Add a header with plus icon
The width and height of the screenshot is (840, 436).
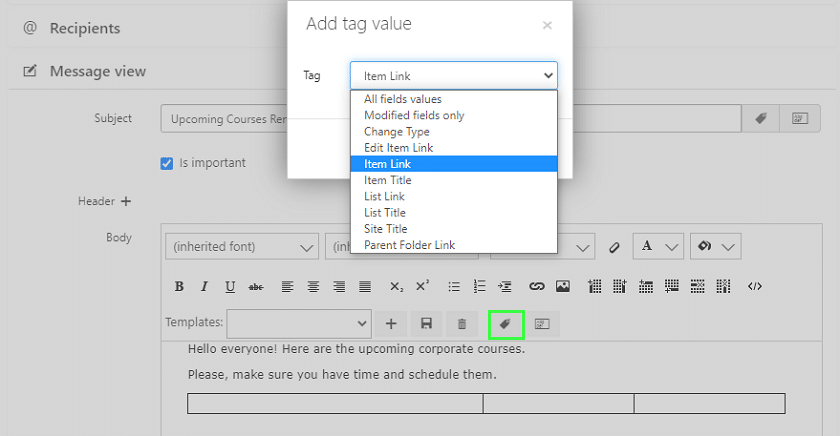click(x=126, y=201)
